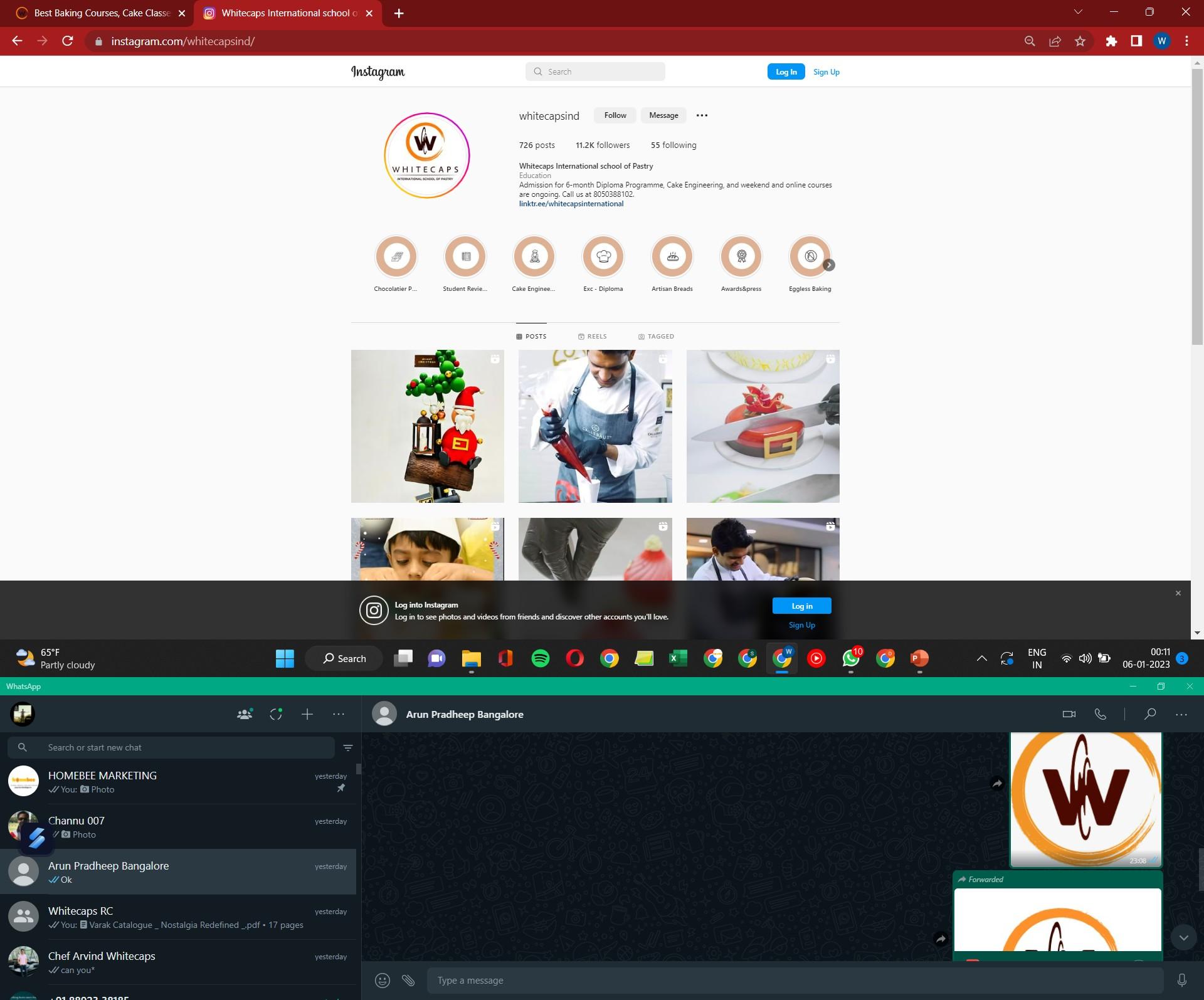1204x1000 pixels.
Task: Open the linktr.ee/whitecapsinternational link
Action: [571, 204]
